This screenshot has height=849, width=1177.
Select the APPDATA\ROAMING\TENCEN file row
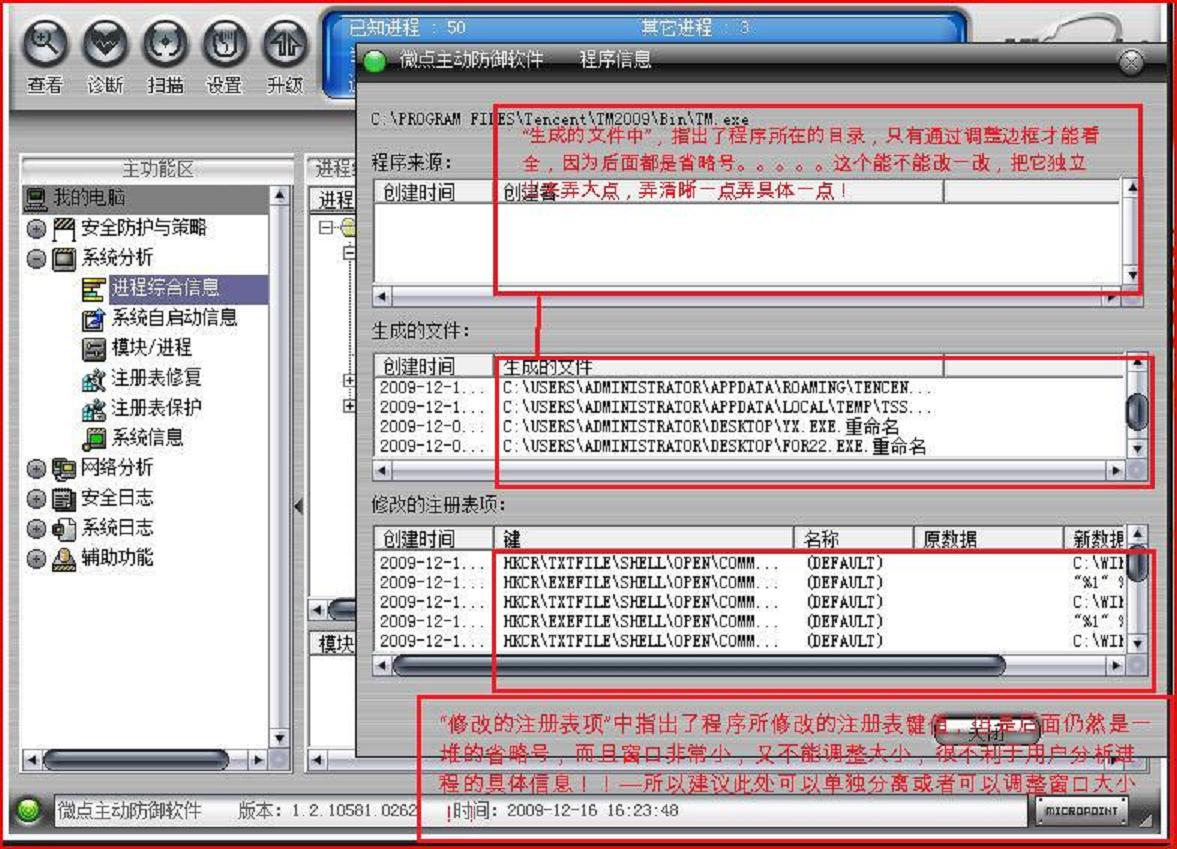750,388
